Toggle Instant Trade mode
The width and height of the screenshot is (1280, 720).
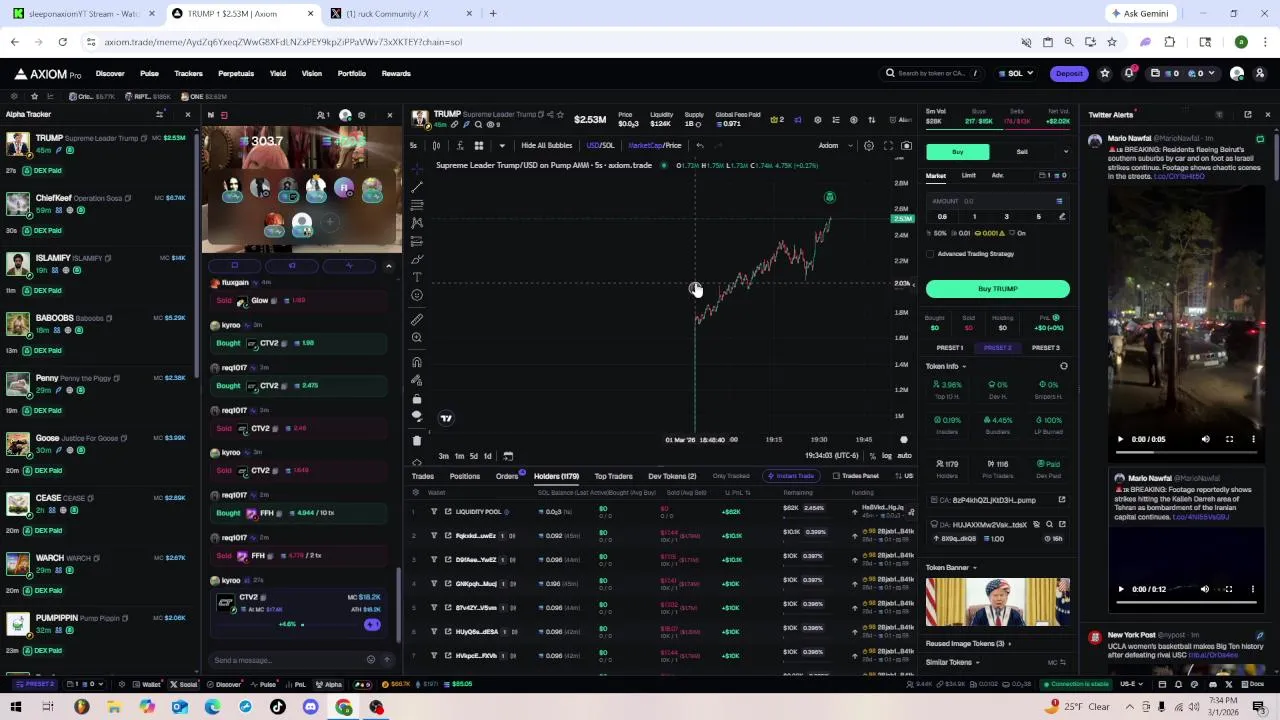790,476
